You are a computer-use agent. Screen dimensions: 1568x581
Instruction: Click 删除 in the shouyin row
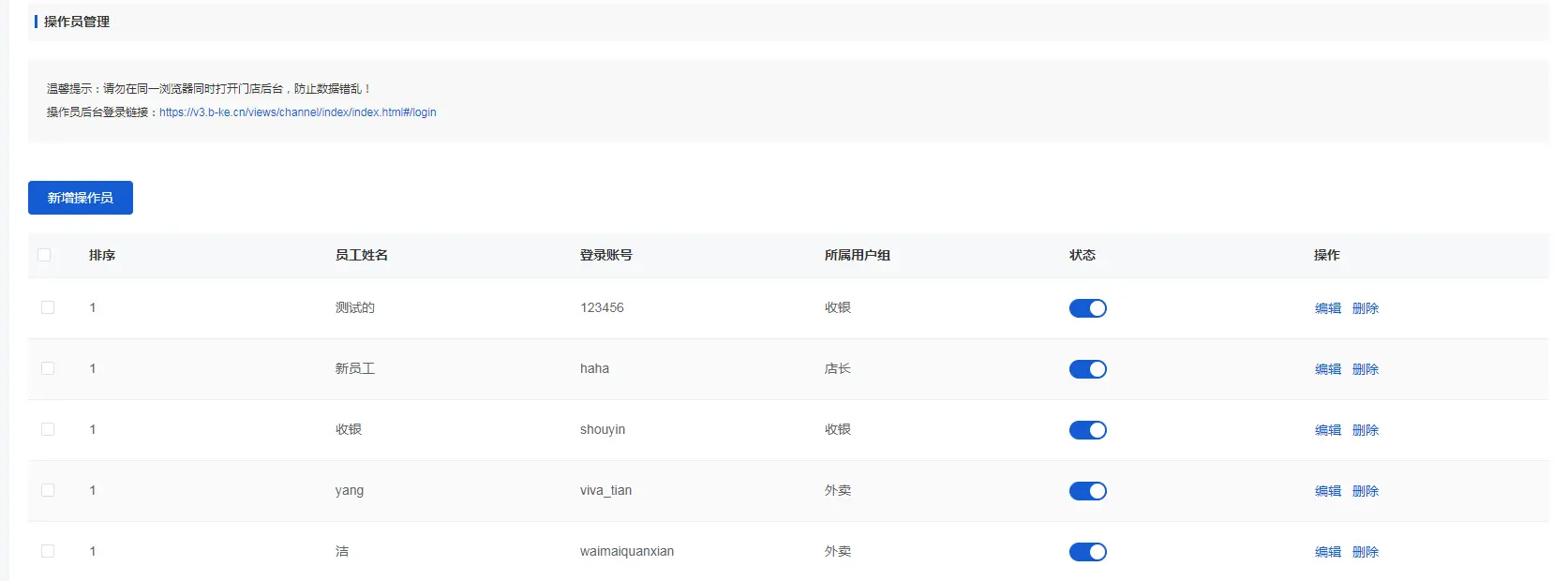point(1366,430)
